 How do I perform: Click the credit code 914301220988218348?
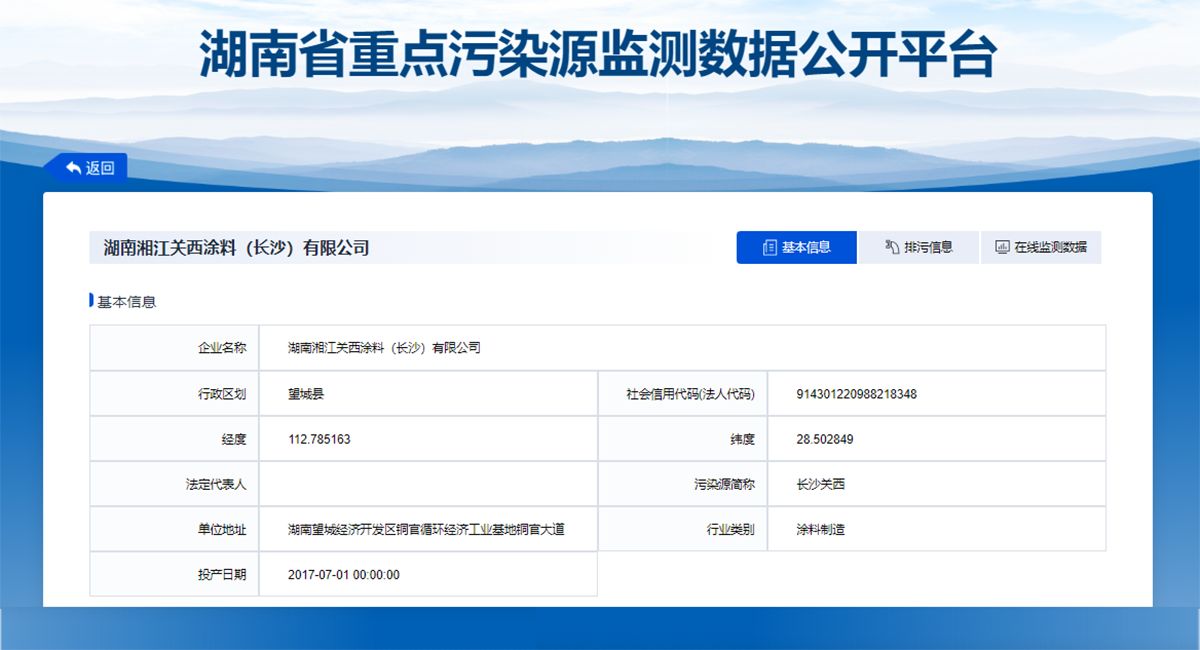pos(856,394)
